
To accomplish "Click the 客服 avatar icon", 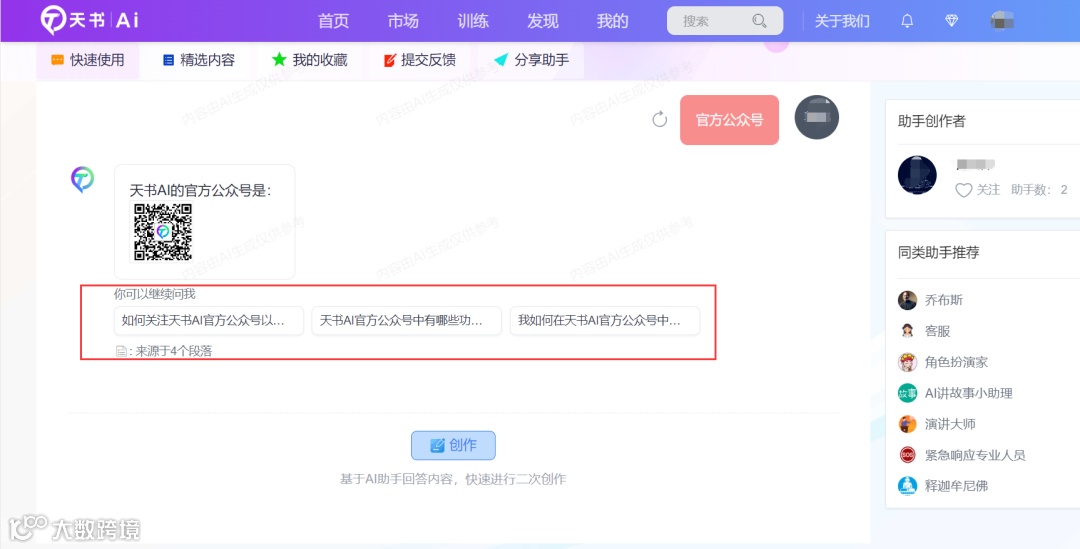I will pos(908,331).
